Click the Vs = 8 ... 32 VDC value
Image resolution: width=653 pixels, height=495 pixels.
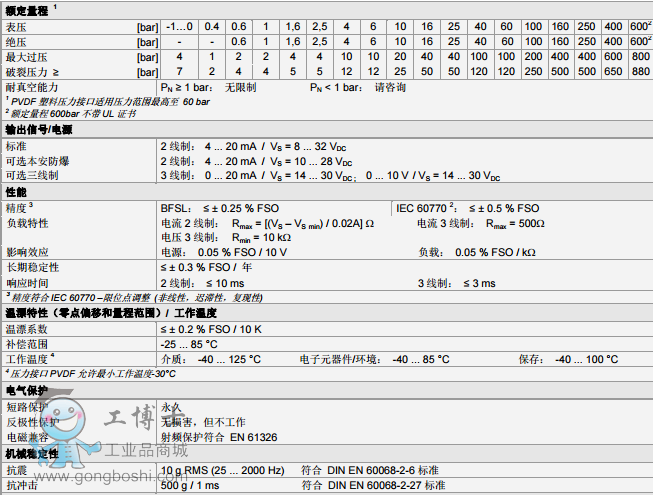(308, 147)
